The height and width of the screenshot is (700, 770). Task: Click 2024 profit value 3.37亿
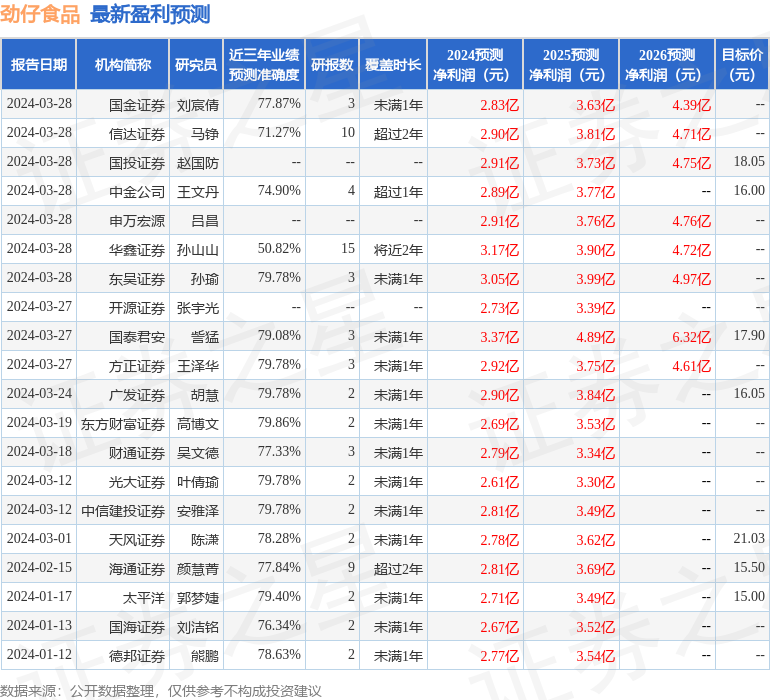[499, 337]
